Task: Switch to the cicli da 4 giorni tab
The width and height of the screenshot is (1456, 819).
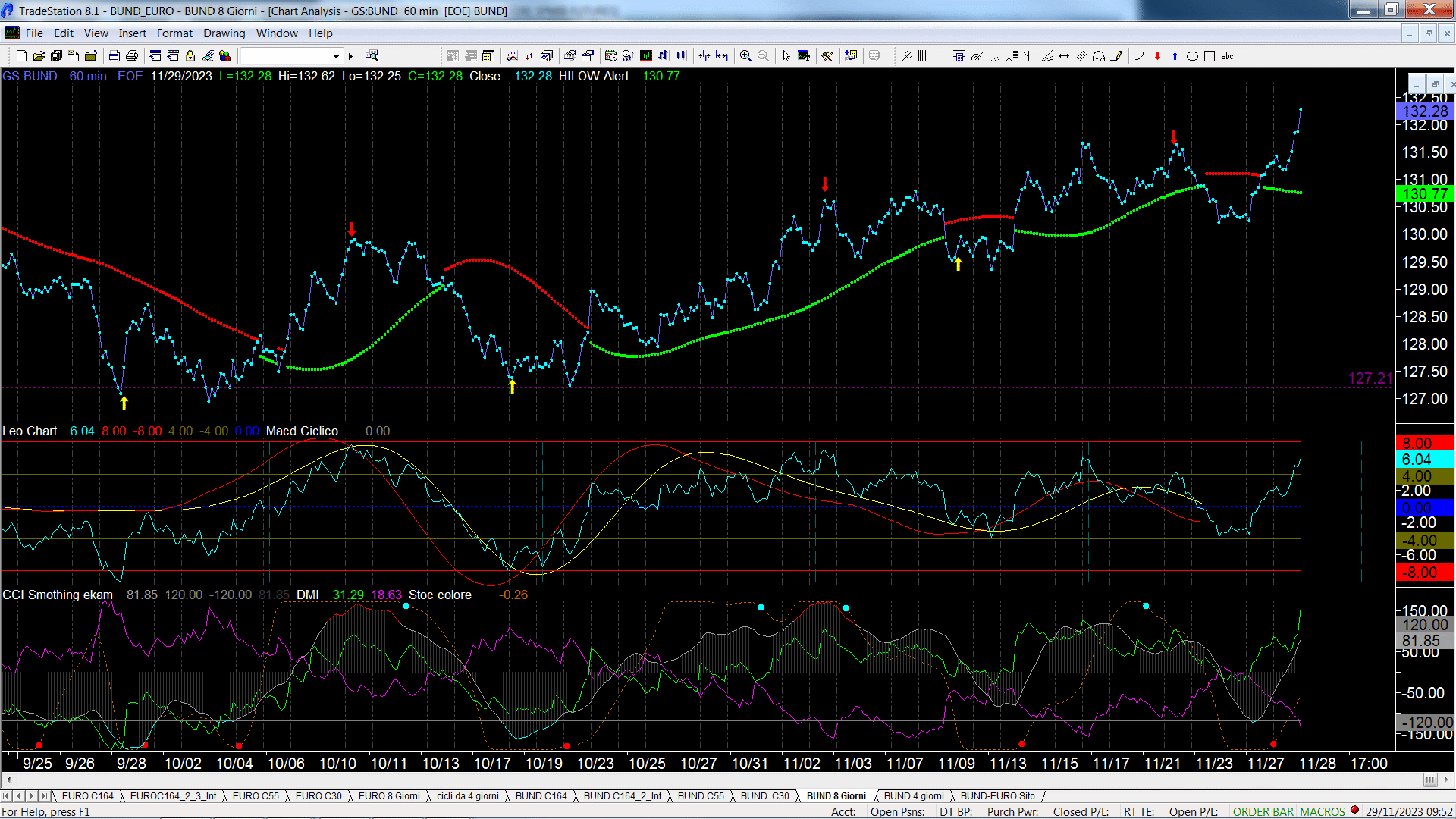Action: point(468,796)
